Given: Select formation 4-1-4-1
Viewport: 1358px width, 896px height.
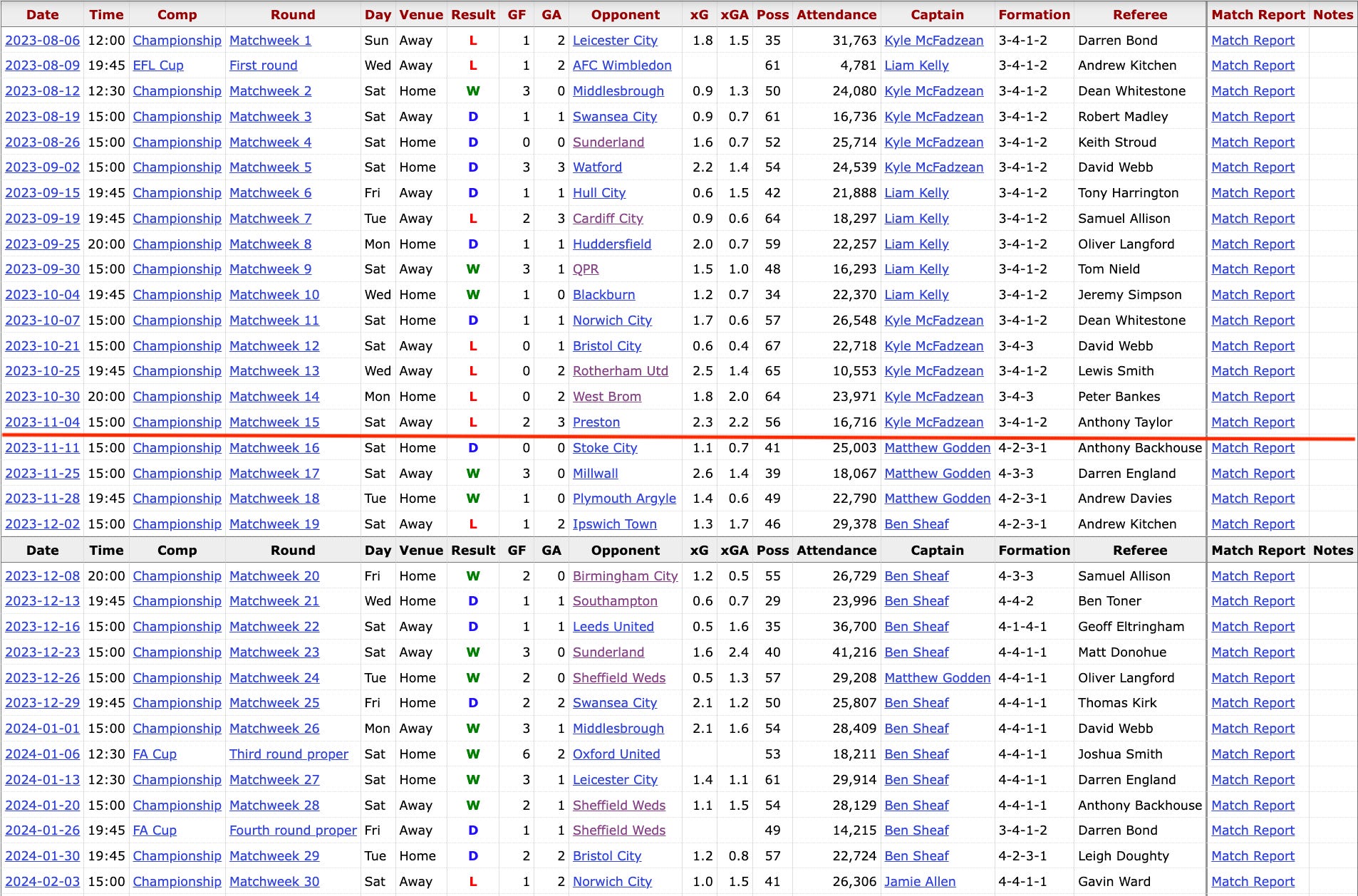Looking at the screenshot, I should 1022,627.
